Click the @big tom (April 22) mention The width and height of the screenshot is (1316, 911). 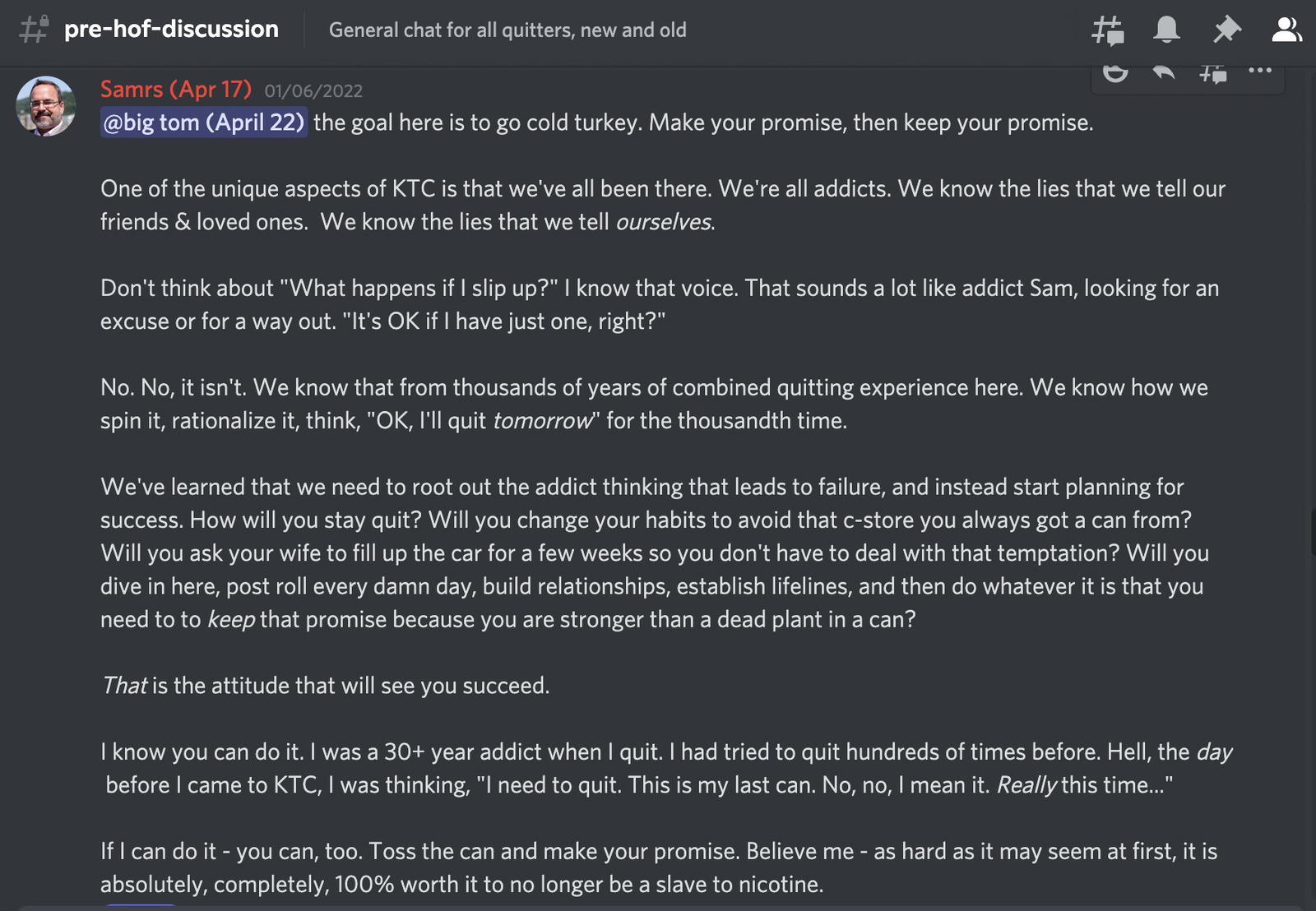[204, 123]
